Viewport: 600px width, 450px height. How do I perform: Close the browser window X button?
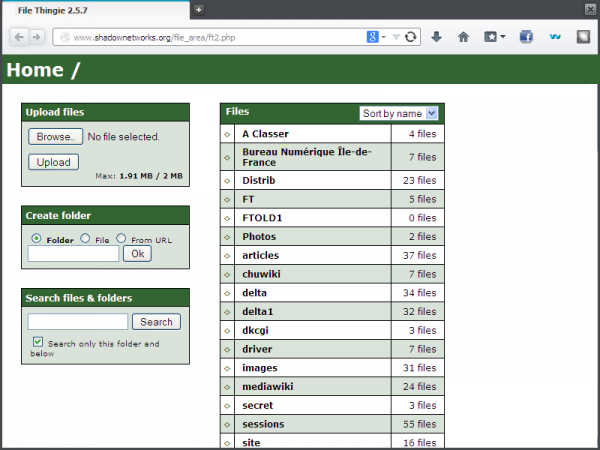590,9
